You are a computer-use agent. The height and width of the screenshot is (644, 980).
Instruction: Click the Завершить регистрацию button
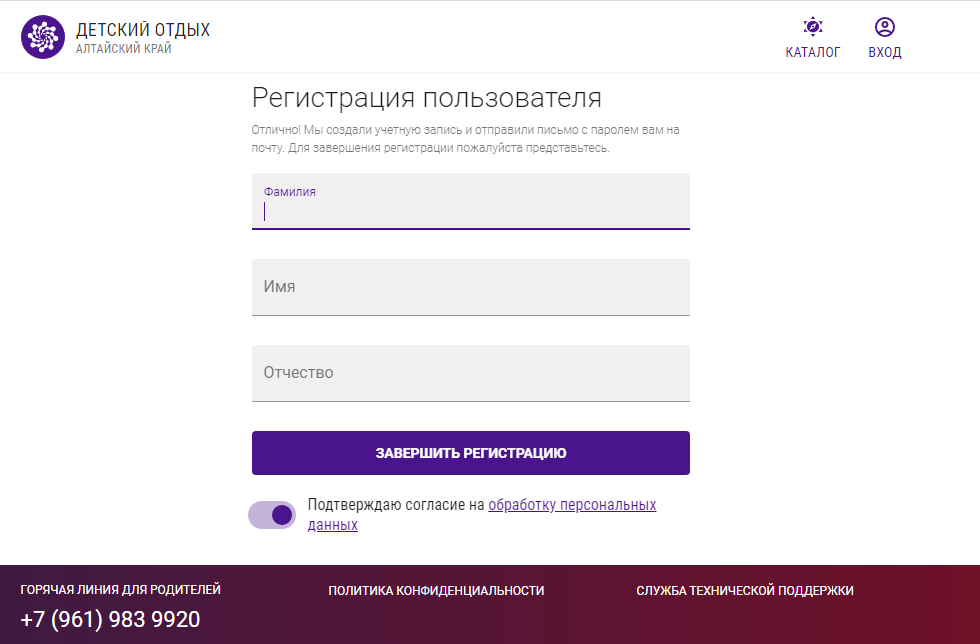pyautogui.click(x=471, y=453)
